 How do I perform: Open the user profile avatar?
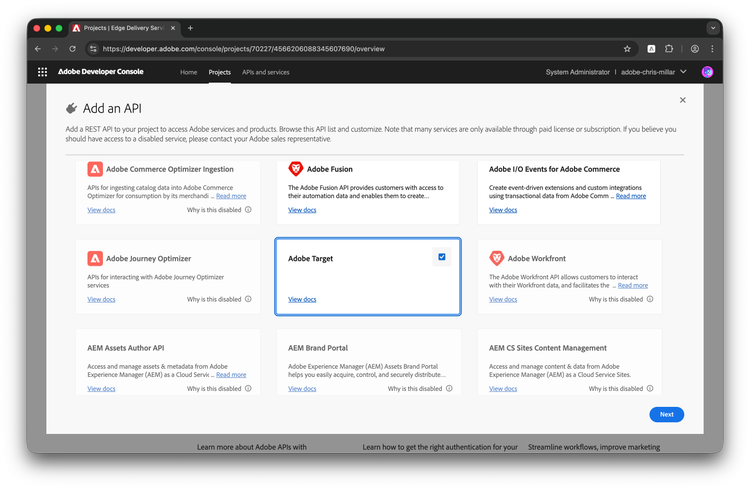pyautogui.click(x=707, y=72)
